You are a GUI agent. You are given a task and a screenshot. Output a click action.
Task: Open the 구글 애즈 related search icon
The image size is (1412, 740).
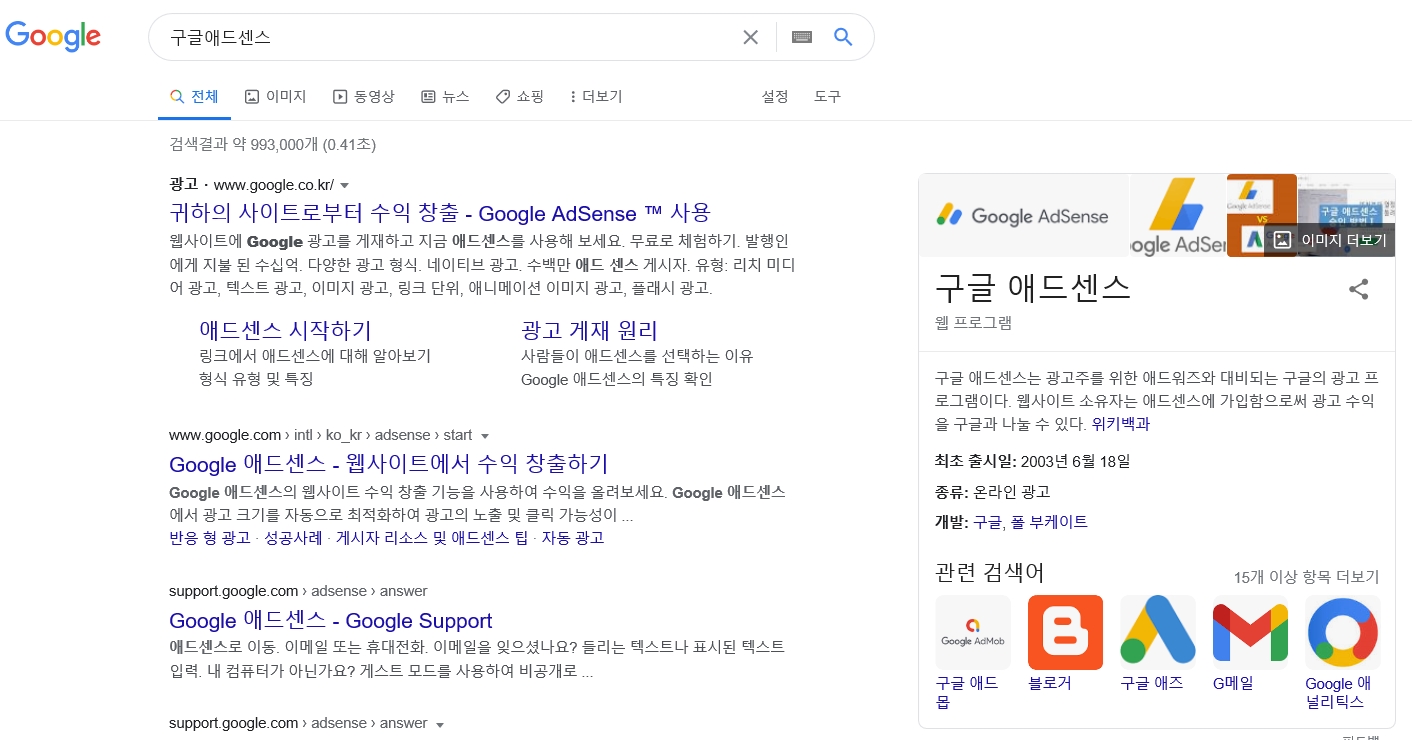click(1158, 632)
